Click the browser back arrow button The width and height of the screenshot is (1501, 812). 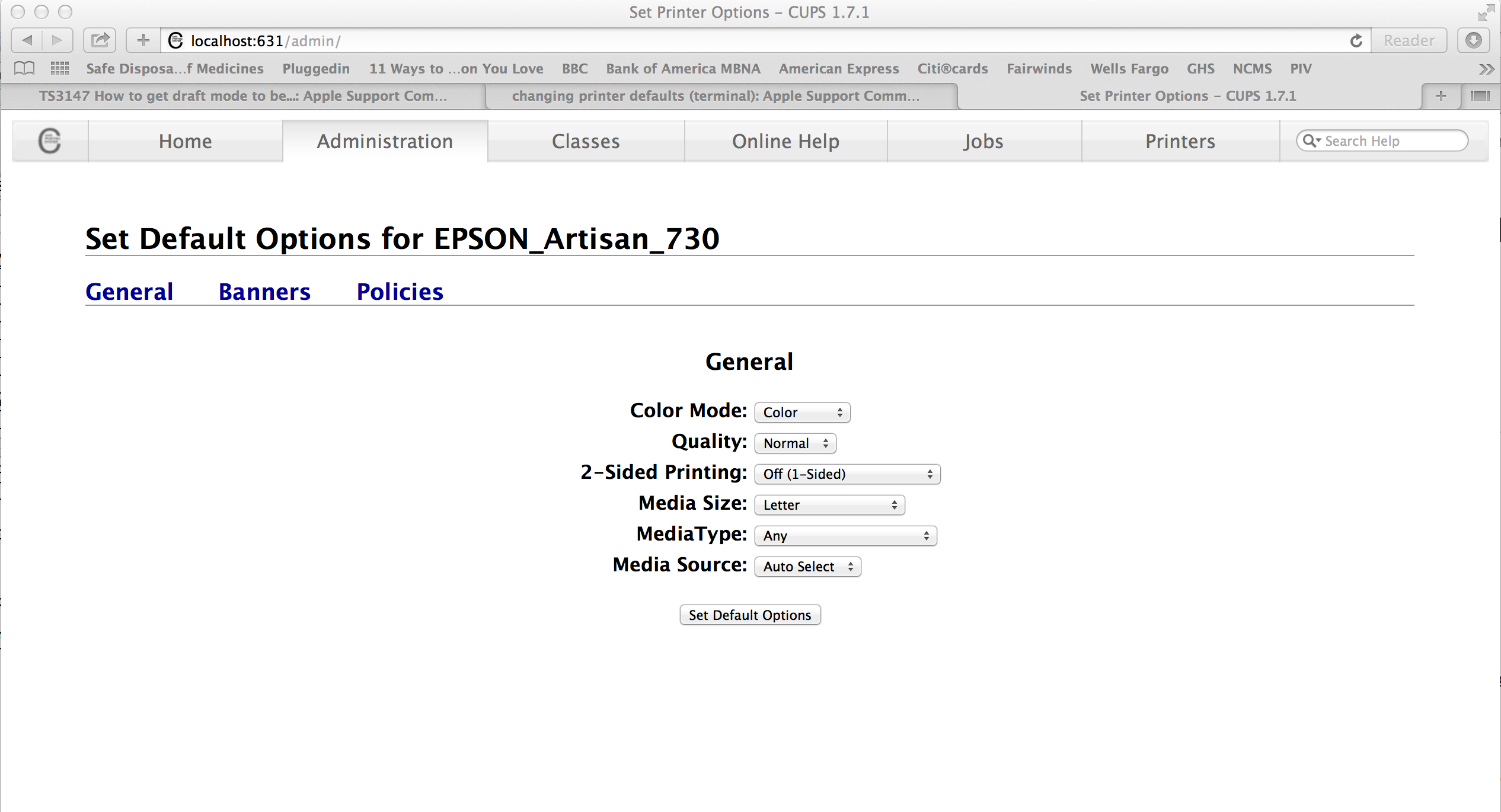pos(27,40)
